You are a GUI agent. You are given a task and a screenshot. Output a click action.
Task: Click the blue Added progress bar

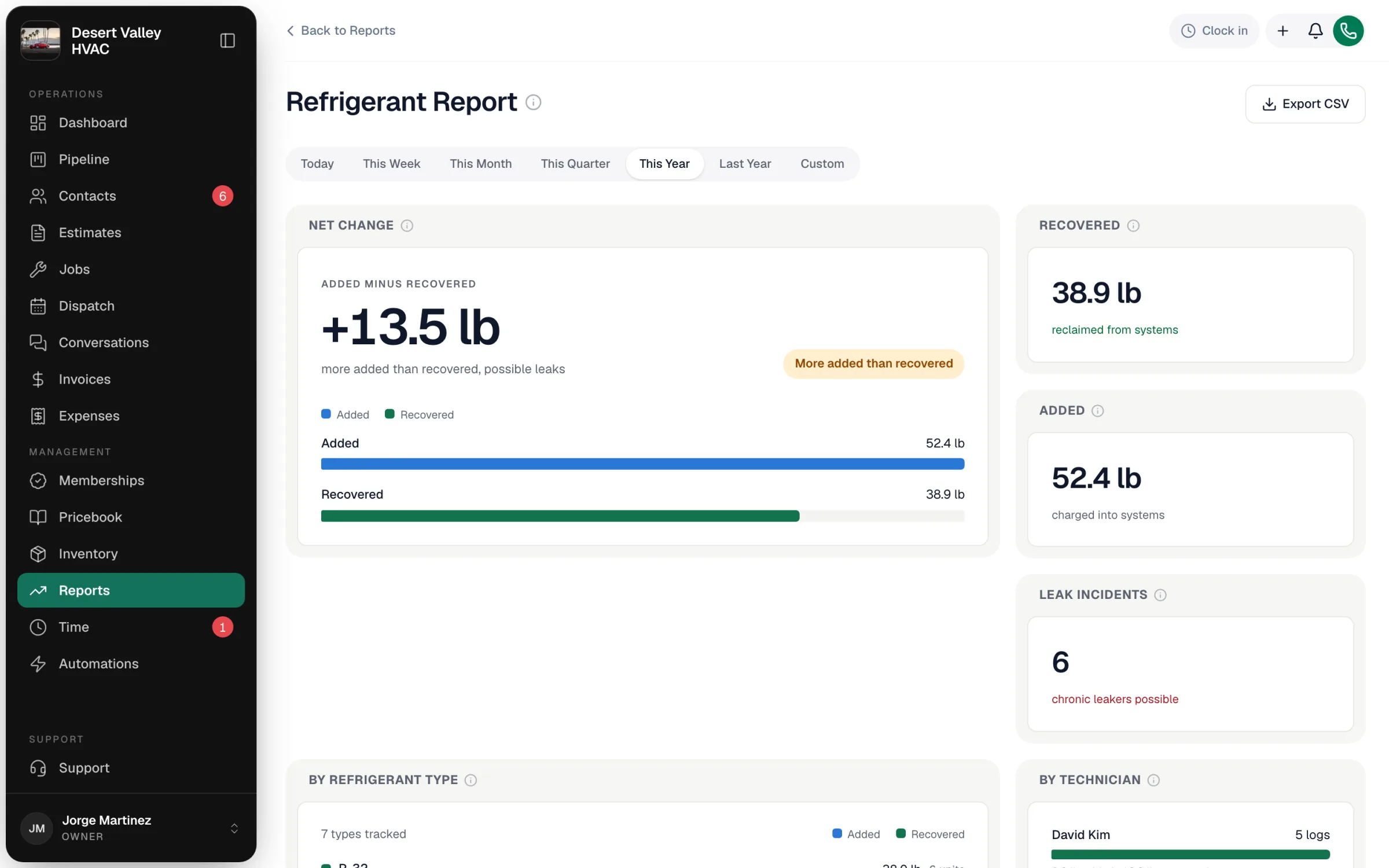[x=642, y=464]
